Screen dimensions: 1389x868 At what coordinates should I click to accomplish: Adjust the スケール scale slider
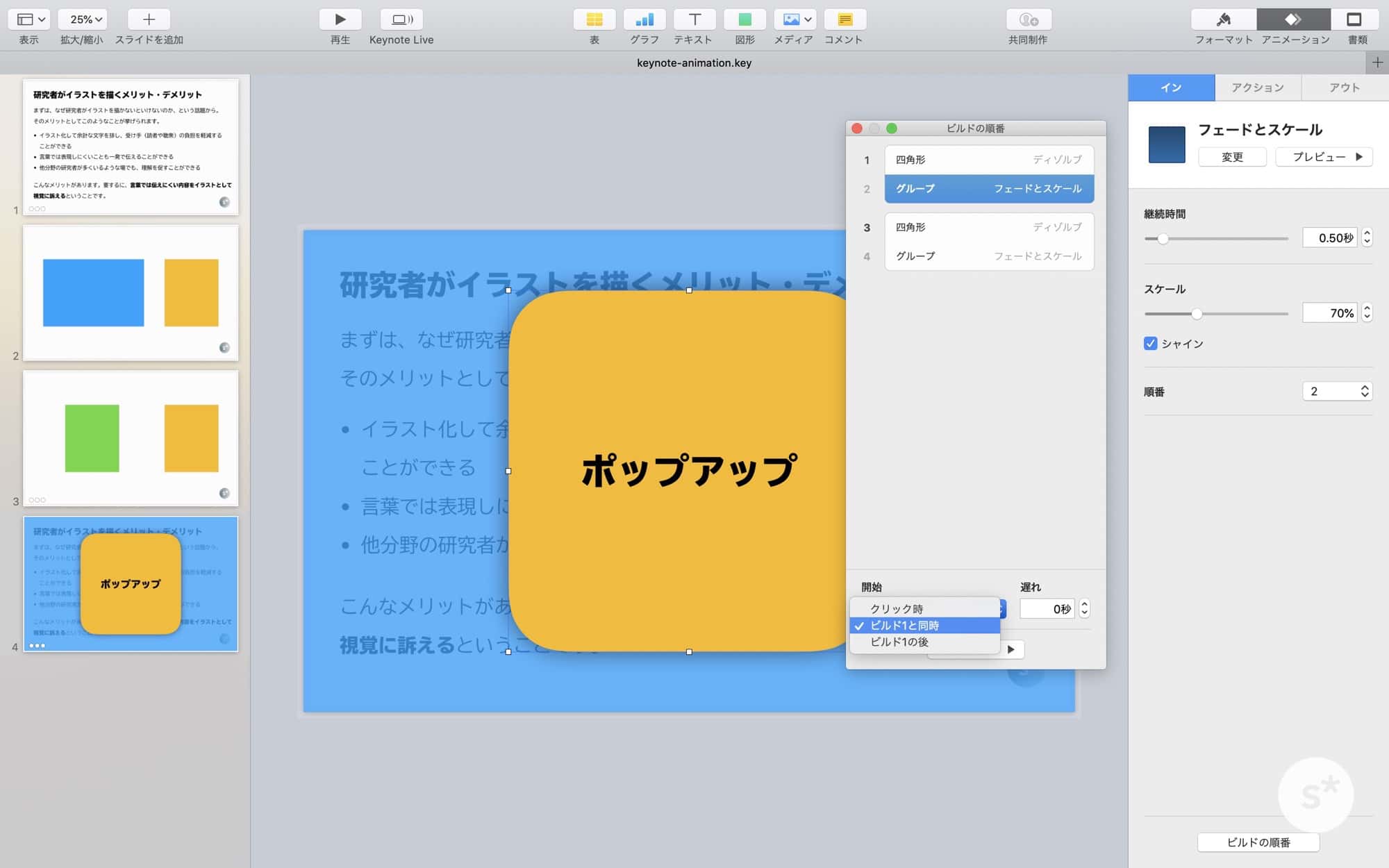pos(1197,314)
